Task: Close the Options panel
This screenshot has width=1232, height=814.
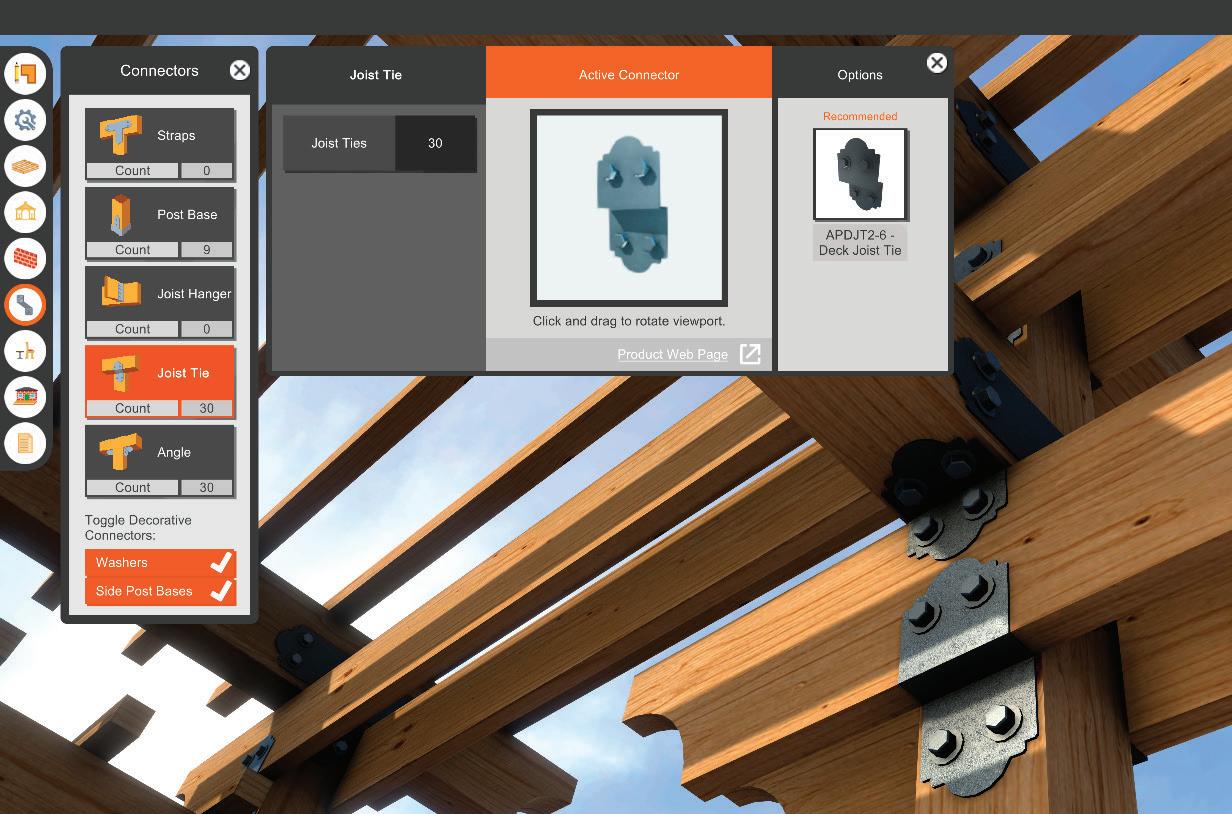Action: click(937, 63)
